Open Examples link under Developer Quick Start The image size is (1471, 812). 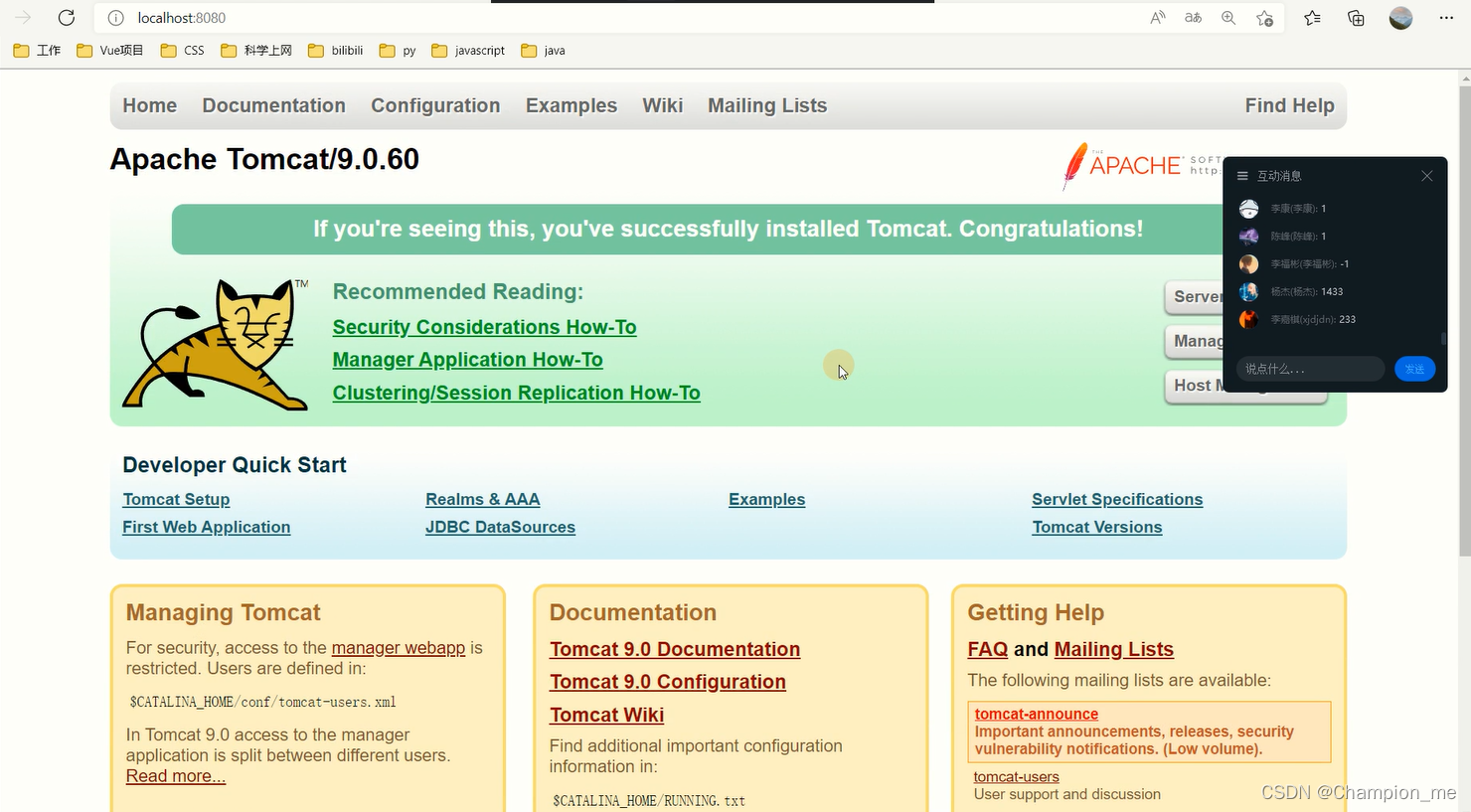click(x=767, y=499)
